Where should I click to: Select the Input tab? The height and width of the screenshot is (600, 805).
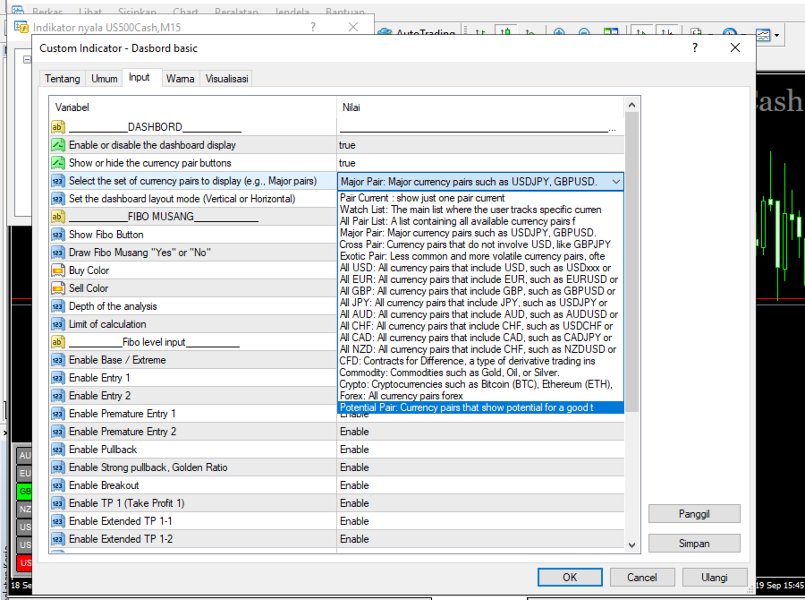click(139, 78)
